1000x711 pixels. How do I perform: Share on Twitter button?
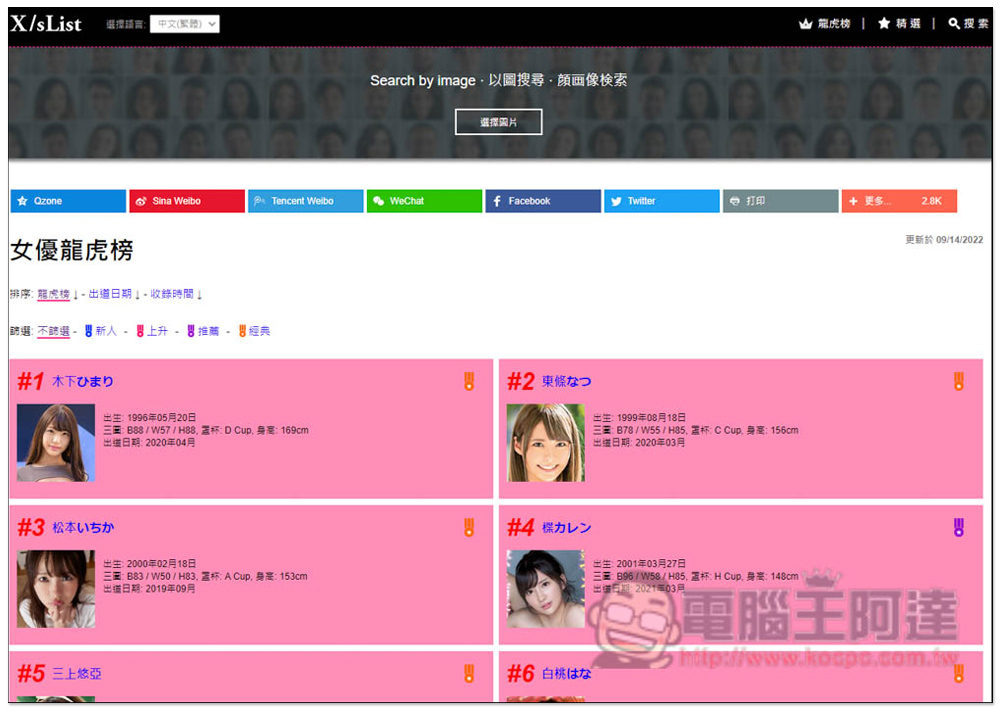pos(661,201)
